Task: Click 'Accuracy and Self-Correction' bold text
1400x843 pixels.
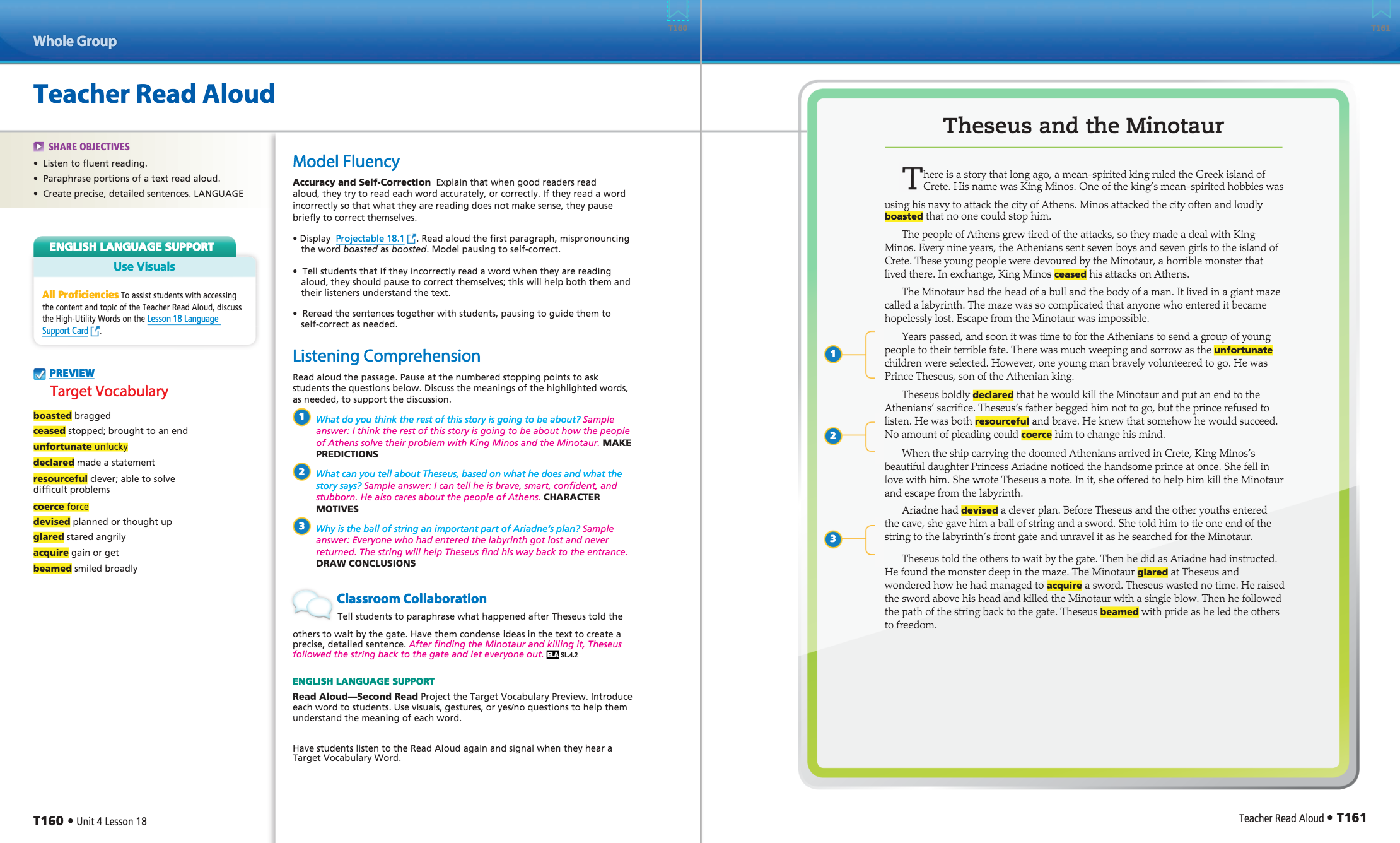Action: 361,182
